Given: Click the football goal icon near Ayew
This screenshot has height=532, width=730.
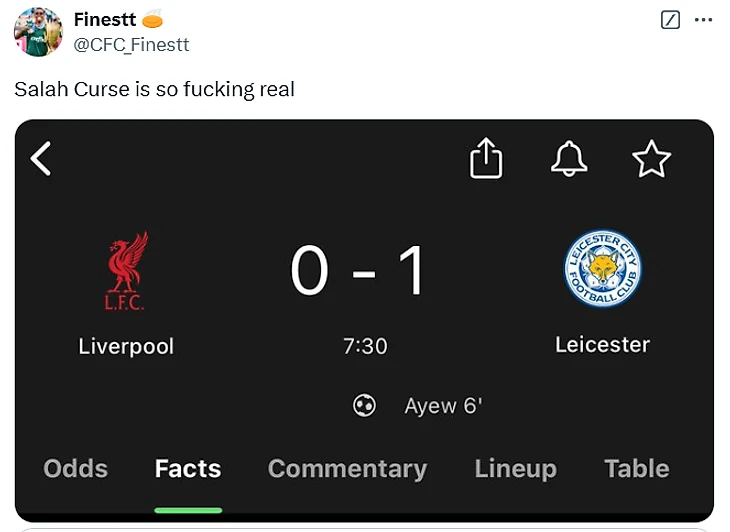Looking at the screenshot, I should (x=365, y=406).
